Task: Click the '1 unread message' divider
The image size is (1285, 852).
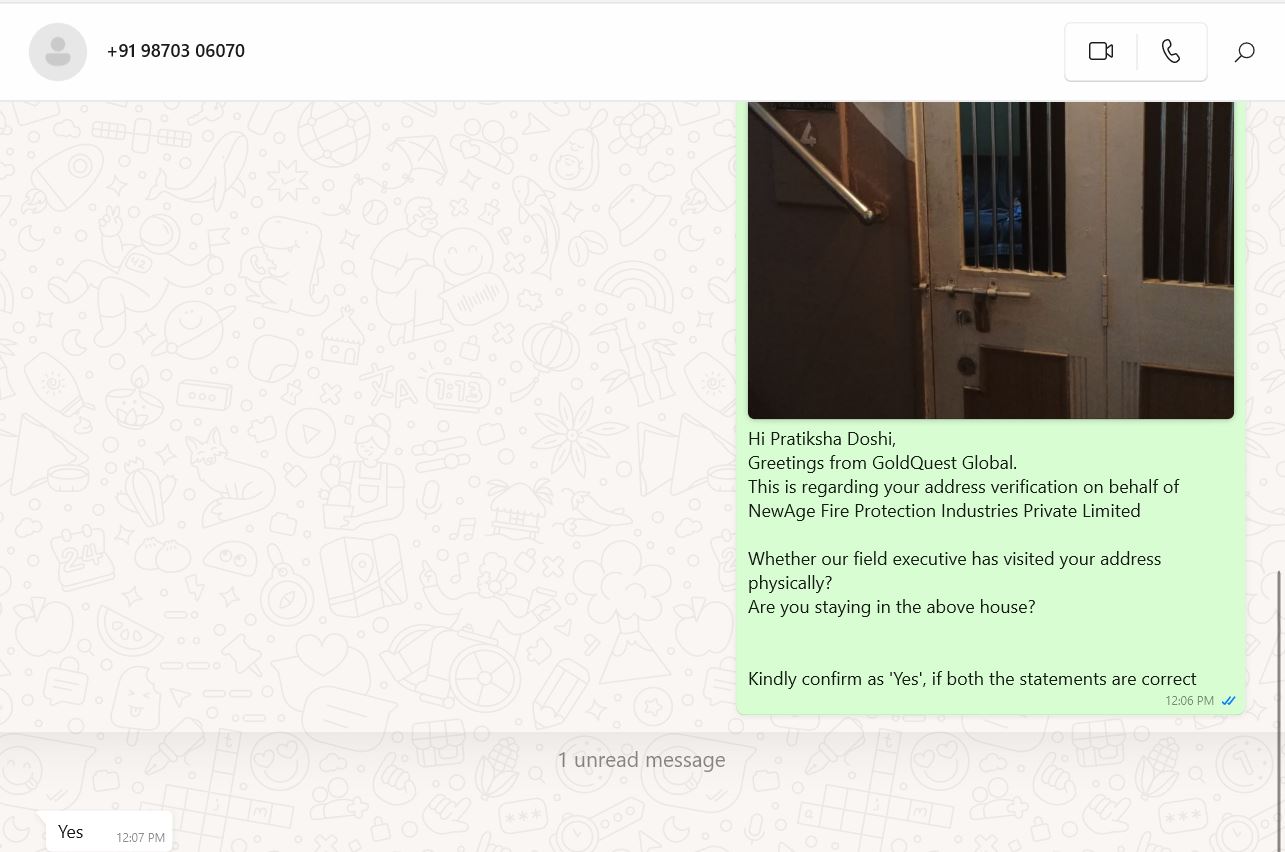Action: coord(641,760)
